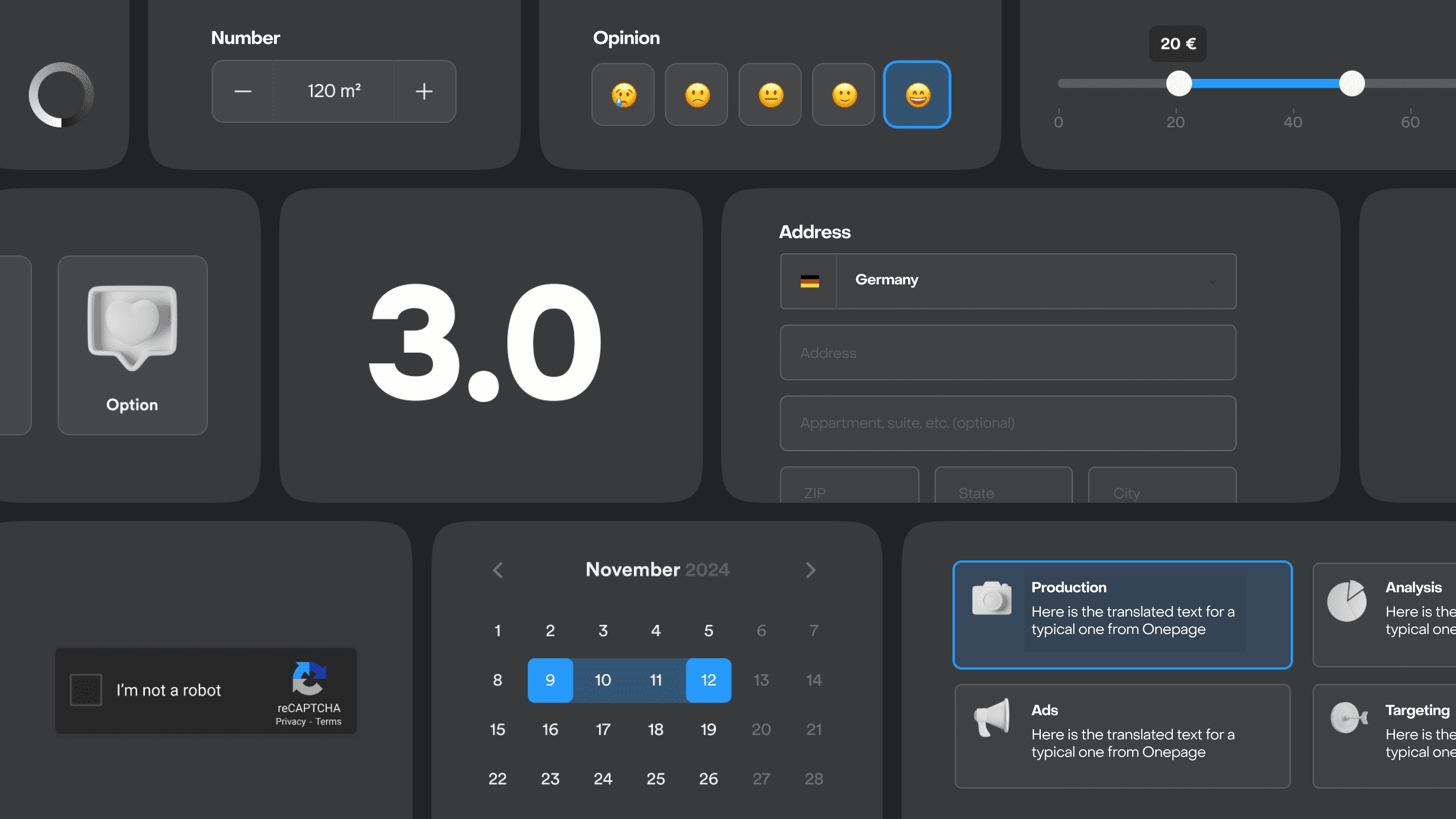Select the slightly frowning emoji
This screenshot has height=819, width=1456.
click(697, 94)
